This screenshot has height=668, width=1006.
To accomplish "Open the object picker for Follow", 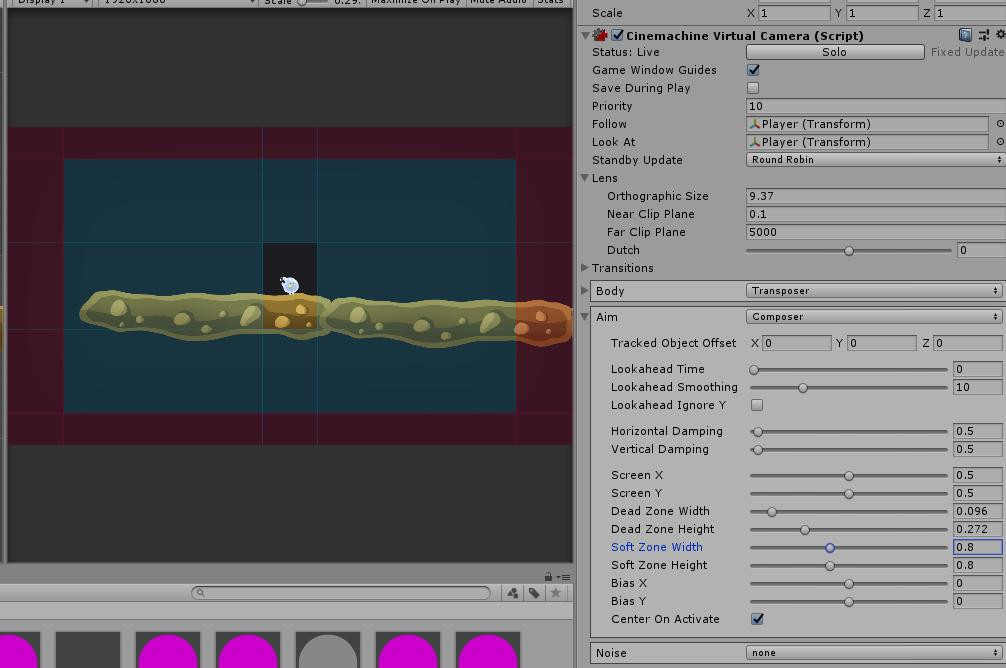I will point(1000,124).
